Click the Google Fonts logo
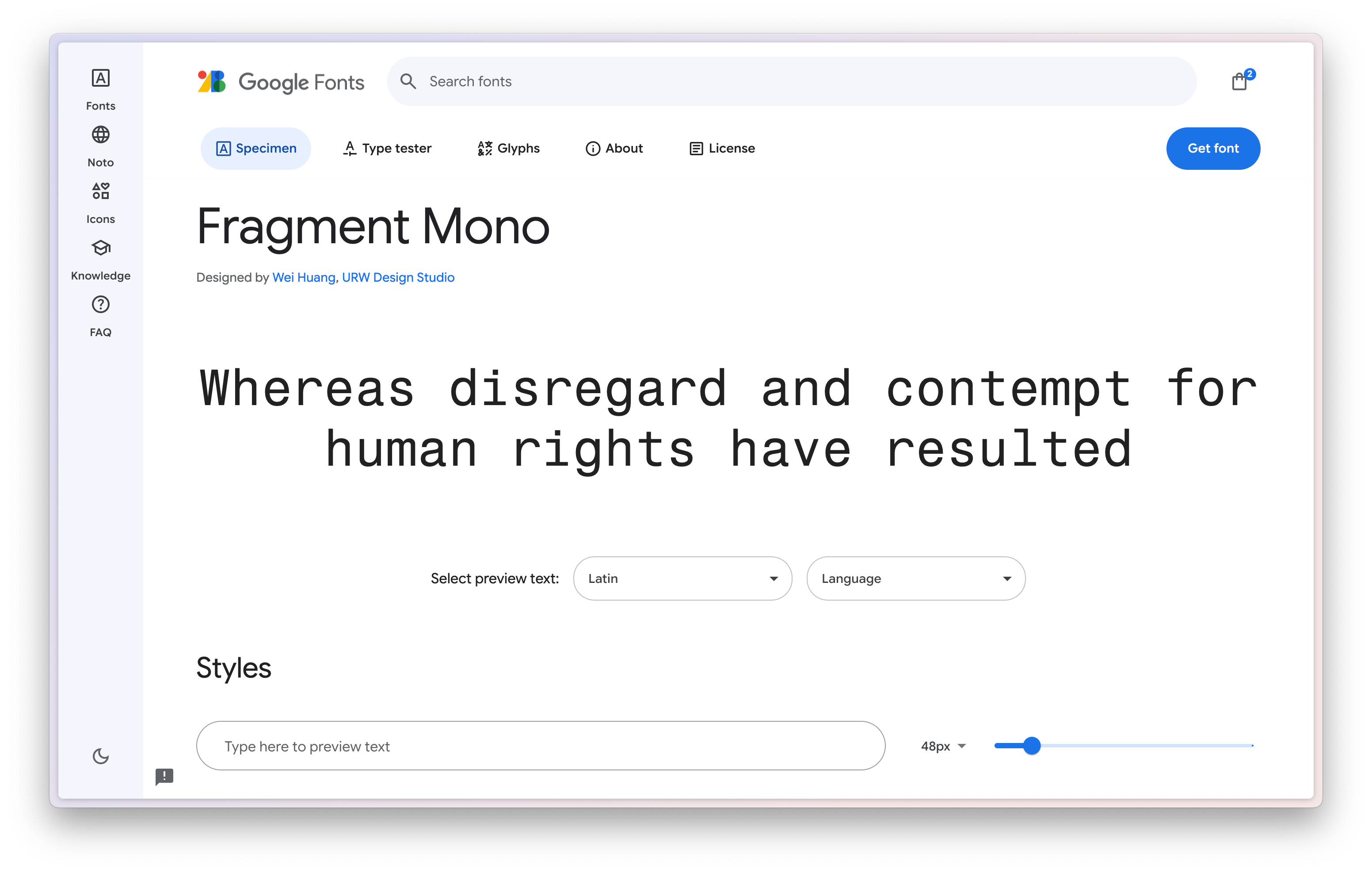 (x=280, y=81)
